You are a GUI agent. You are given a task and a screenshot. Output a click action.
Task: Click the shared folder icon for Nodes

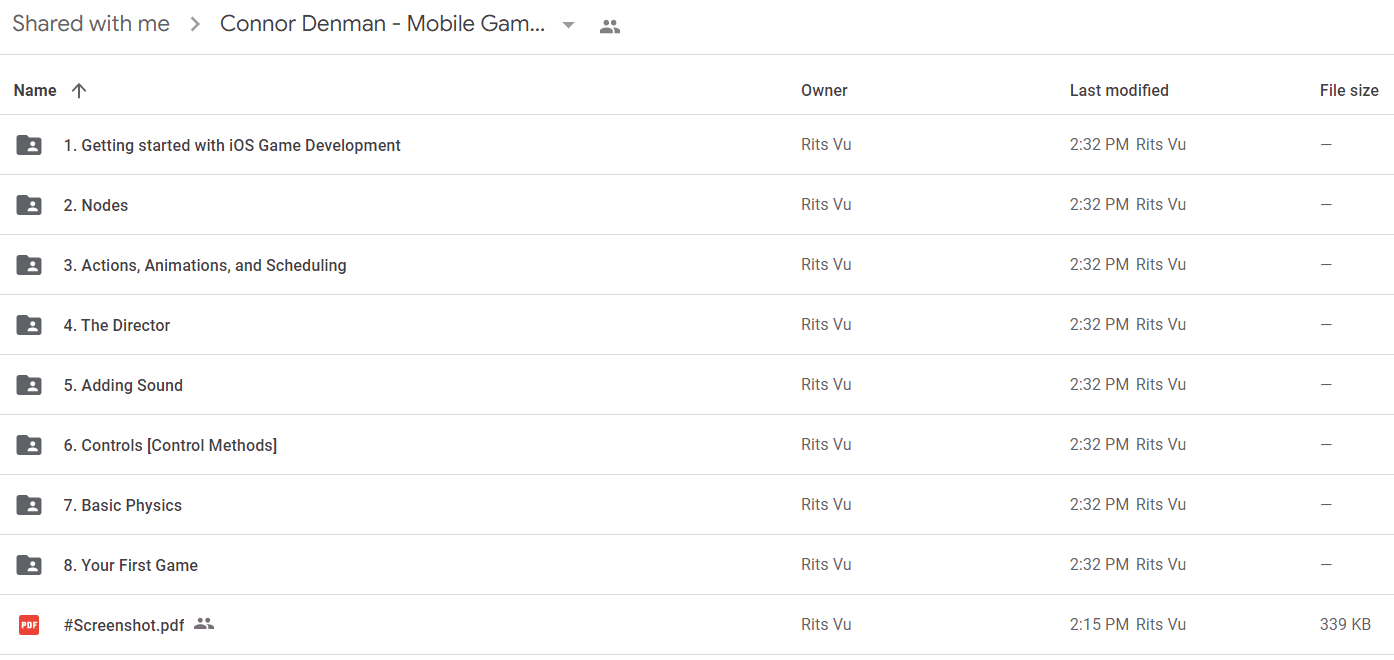point(29,205)
